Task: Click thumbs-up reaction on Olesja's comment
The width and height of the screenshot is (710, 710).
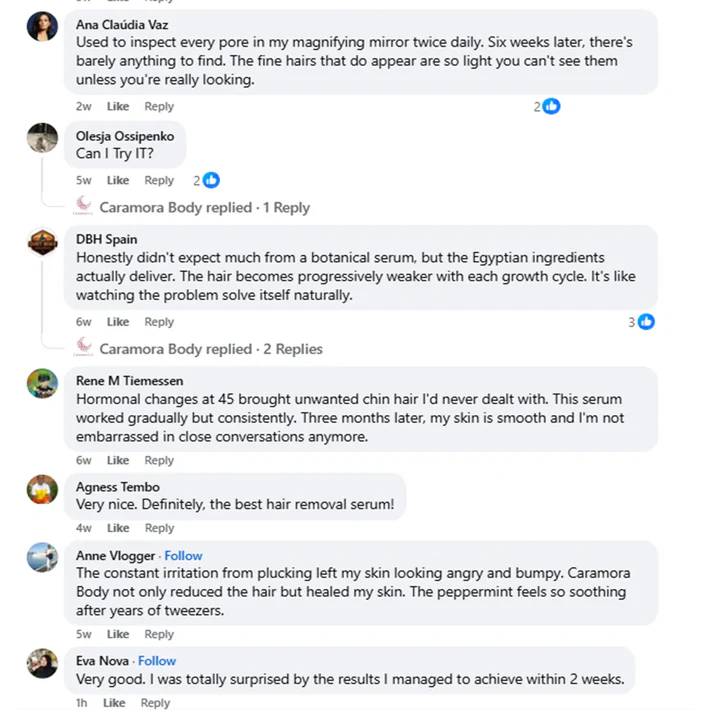Action: [211, 181]
